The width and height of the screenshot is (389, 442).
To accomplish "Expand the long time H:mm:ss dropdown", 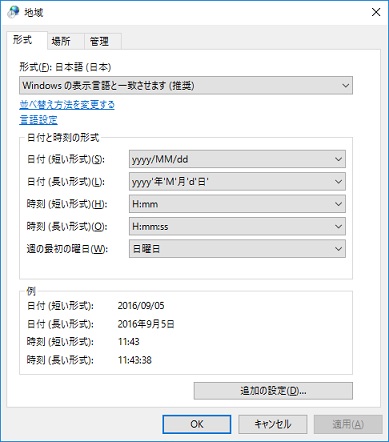I will click(237, 226).
